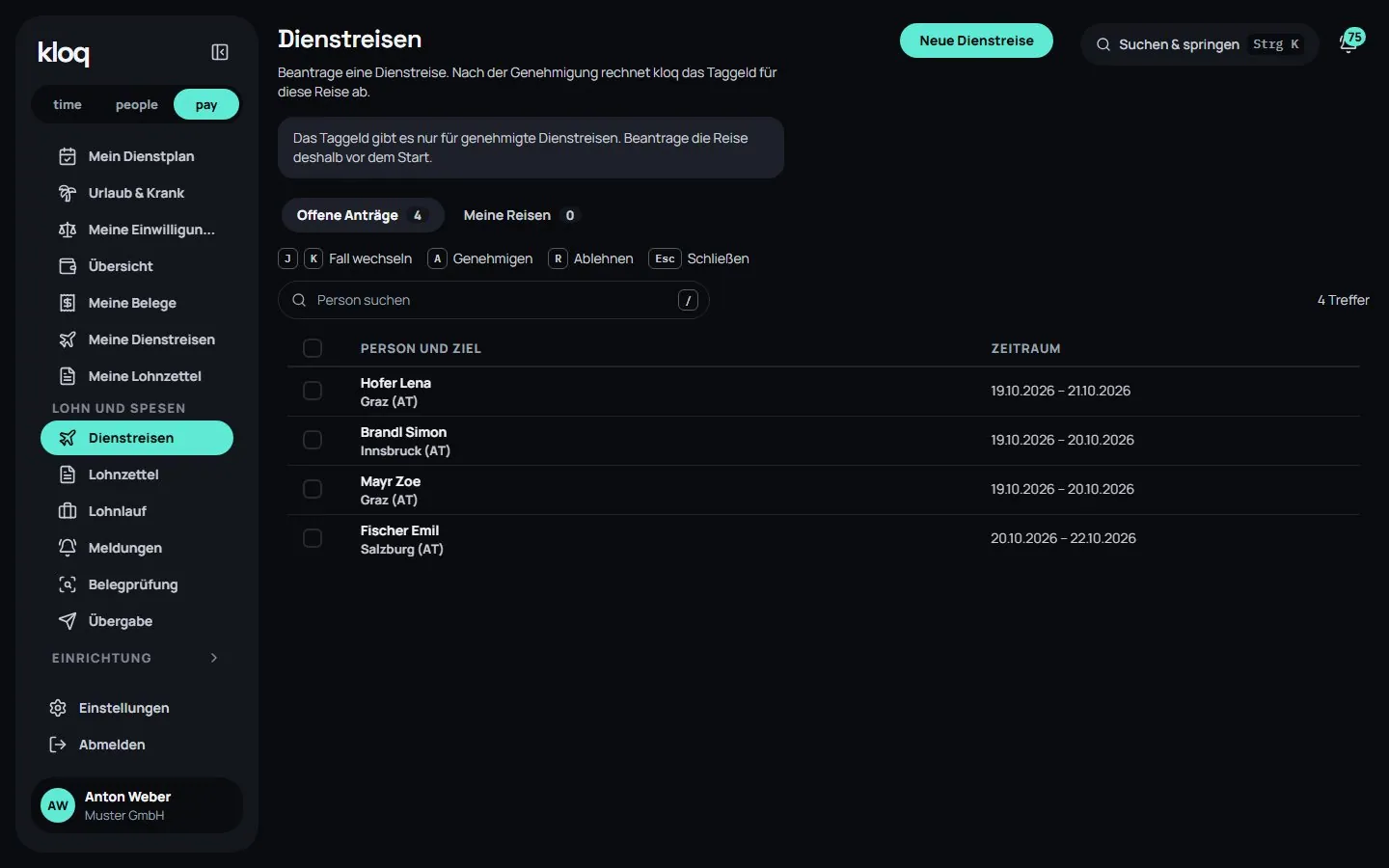Click the Urlaub & Krank palm icon

(x=68, y=193)
